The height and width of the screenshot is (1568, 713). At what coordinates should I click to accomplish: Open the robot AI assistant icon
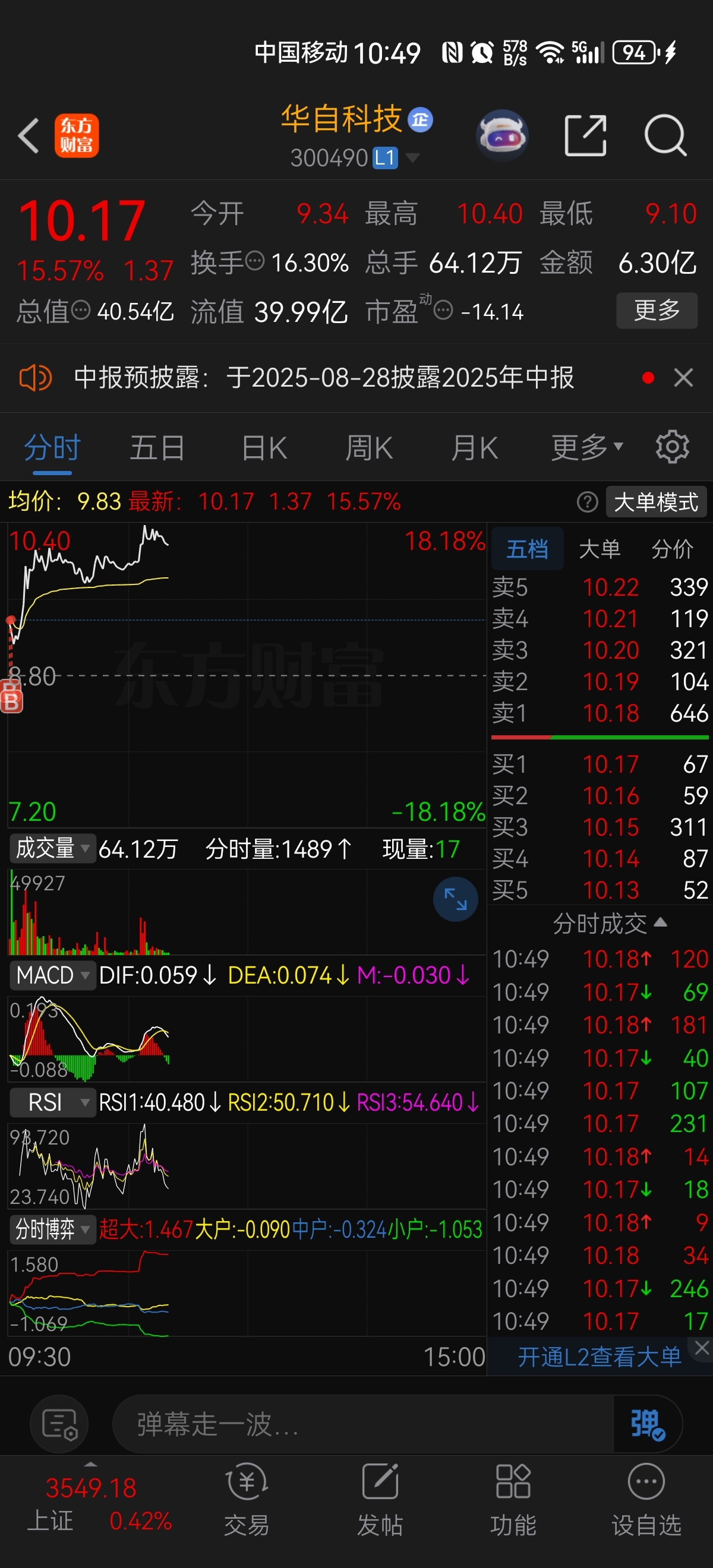point(501,135)
